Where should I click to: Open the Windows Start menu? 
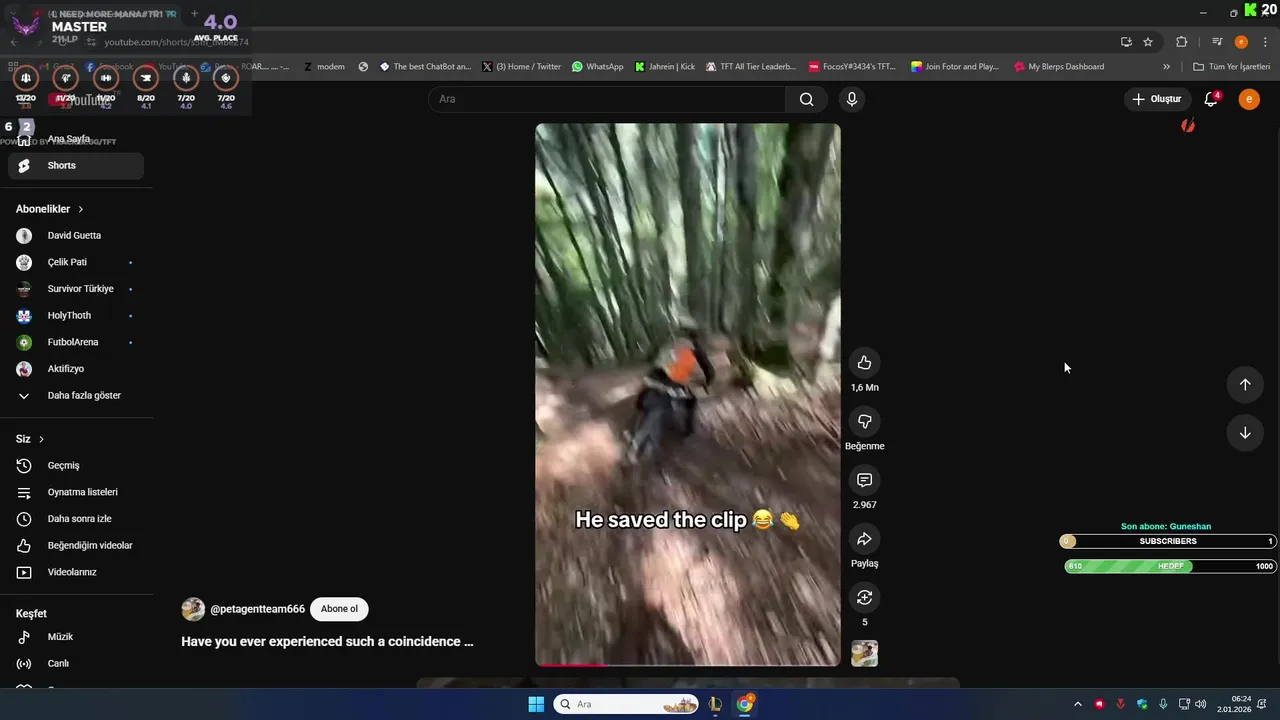click(x=536, y=704)
